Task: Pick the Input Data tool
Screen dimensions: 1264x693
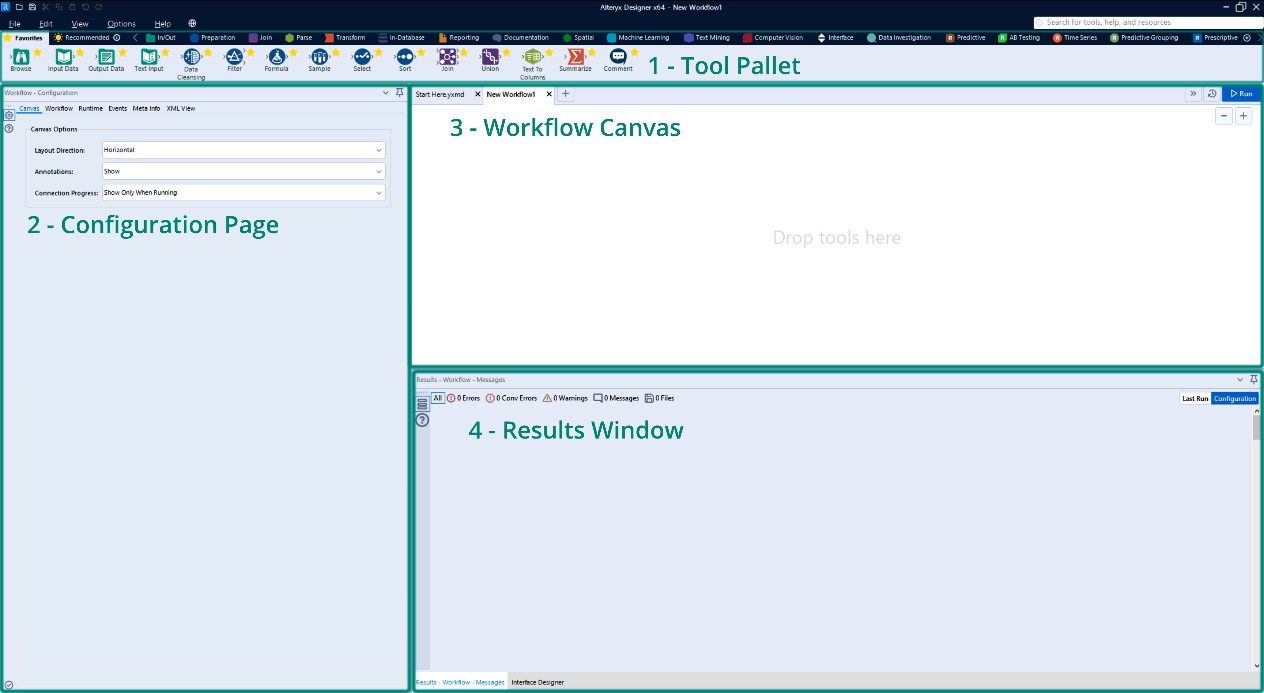Action: (63, 57)
